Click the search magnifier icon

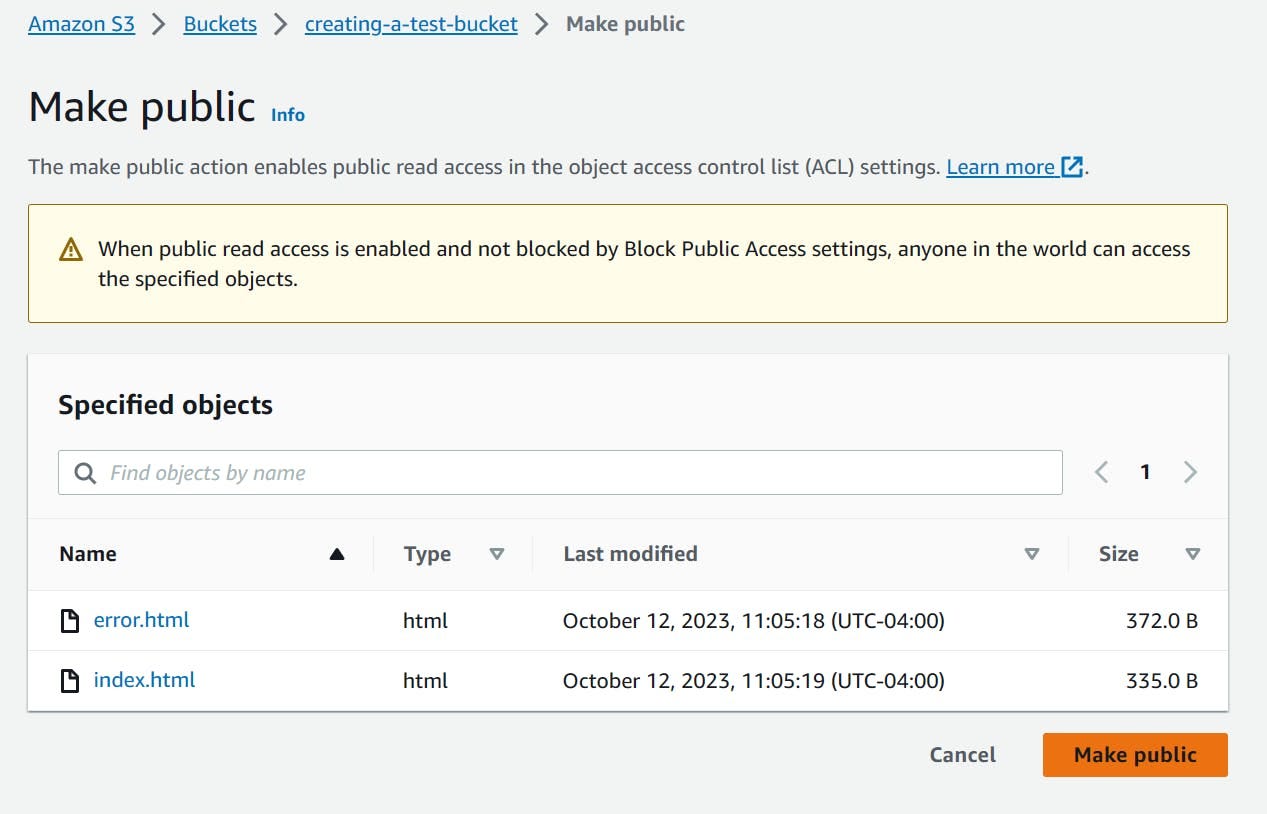[x=86, y=473]
